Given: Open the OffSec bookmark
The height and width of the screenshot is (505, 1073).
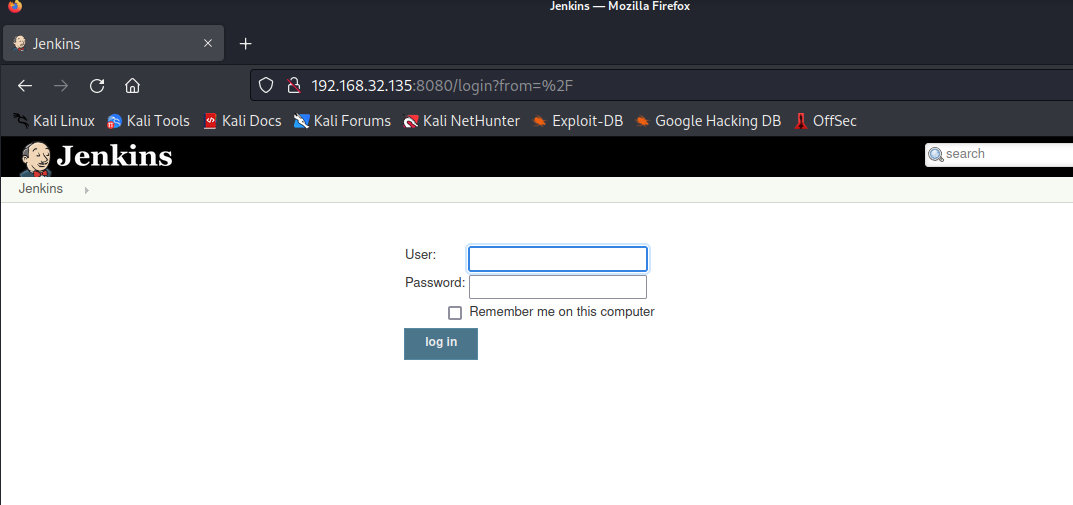Looking at the screenshot, I should pos(825,121).
